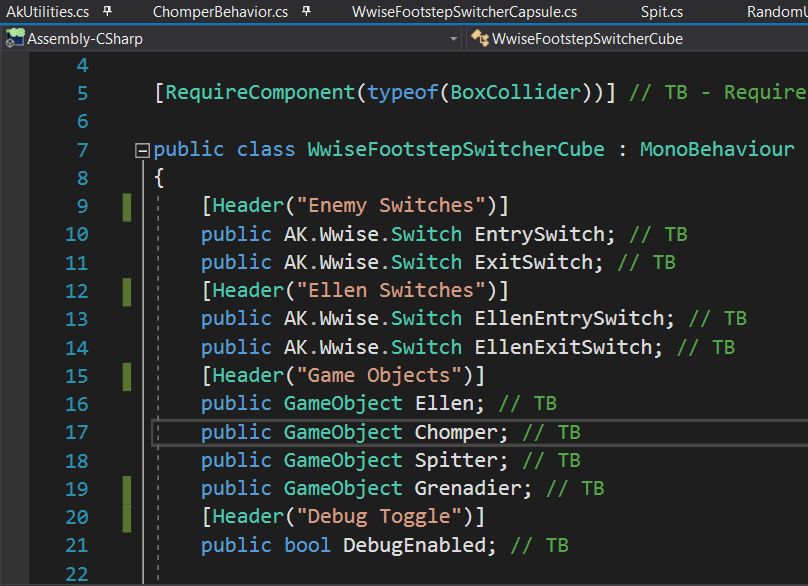This screenshot has height=586, width=808.
Task: Click the MonoBehaviour base class name
Action: click(x=717, y=149)
